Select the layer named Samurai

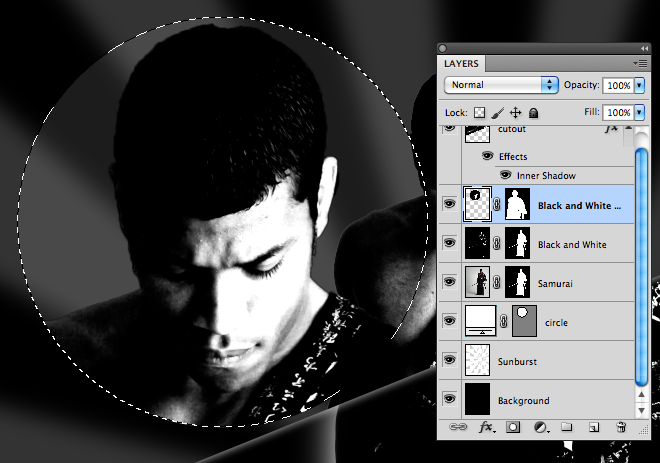click(x=555, y=284)
